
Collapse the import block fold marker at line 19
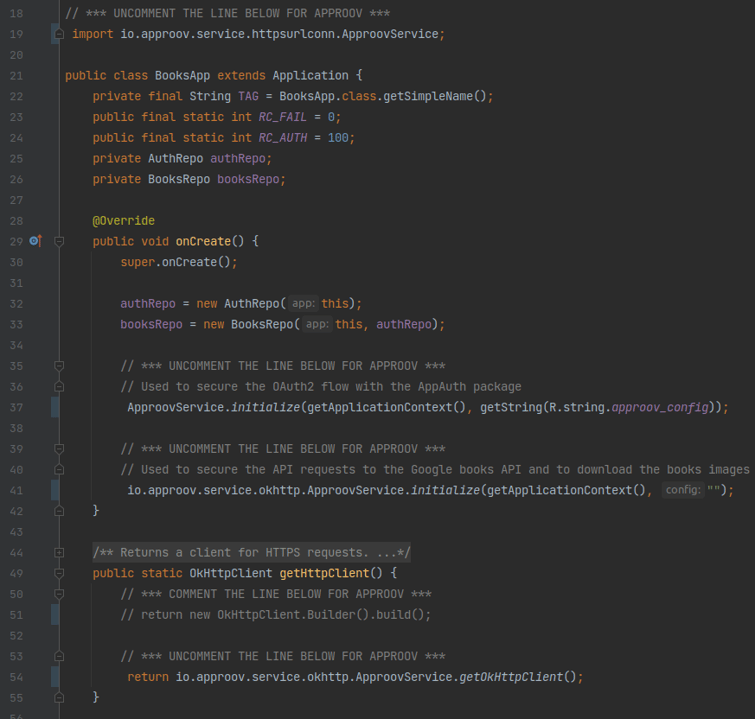coord(59,34)
